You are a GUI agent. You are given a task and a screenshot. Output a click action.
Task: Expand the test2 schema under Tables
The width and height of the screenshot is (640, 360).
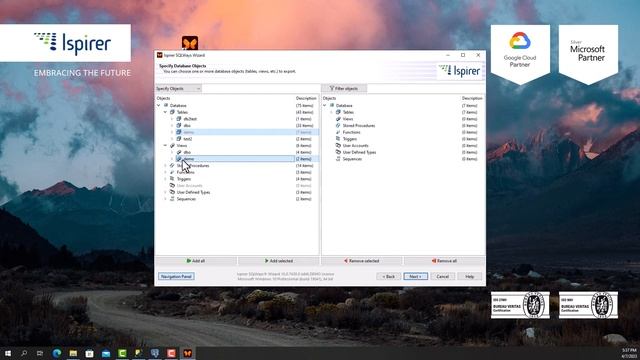coord(172,139)
